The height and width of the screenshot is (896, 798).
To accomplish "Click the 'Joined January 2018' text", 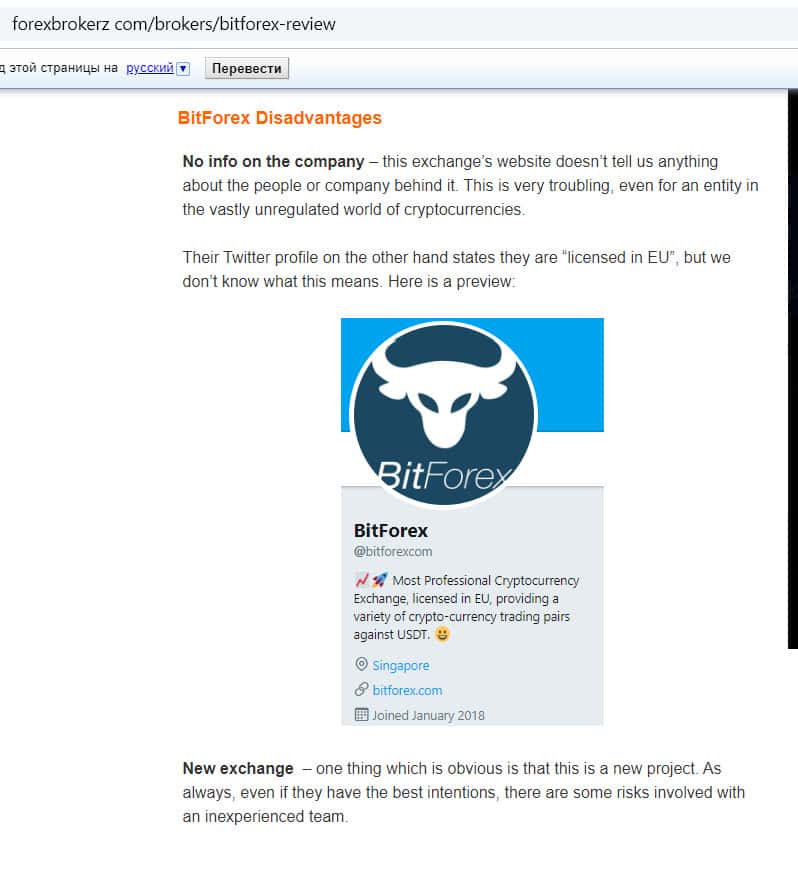I will pos(428,715).
